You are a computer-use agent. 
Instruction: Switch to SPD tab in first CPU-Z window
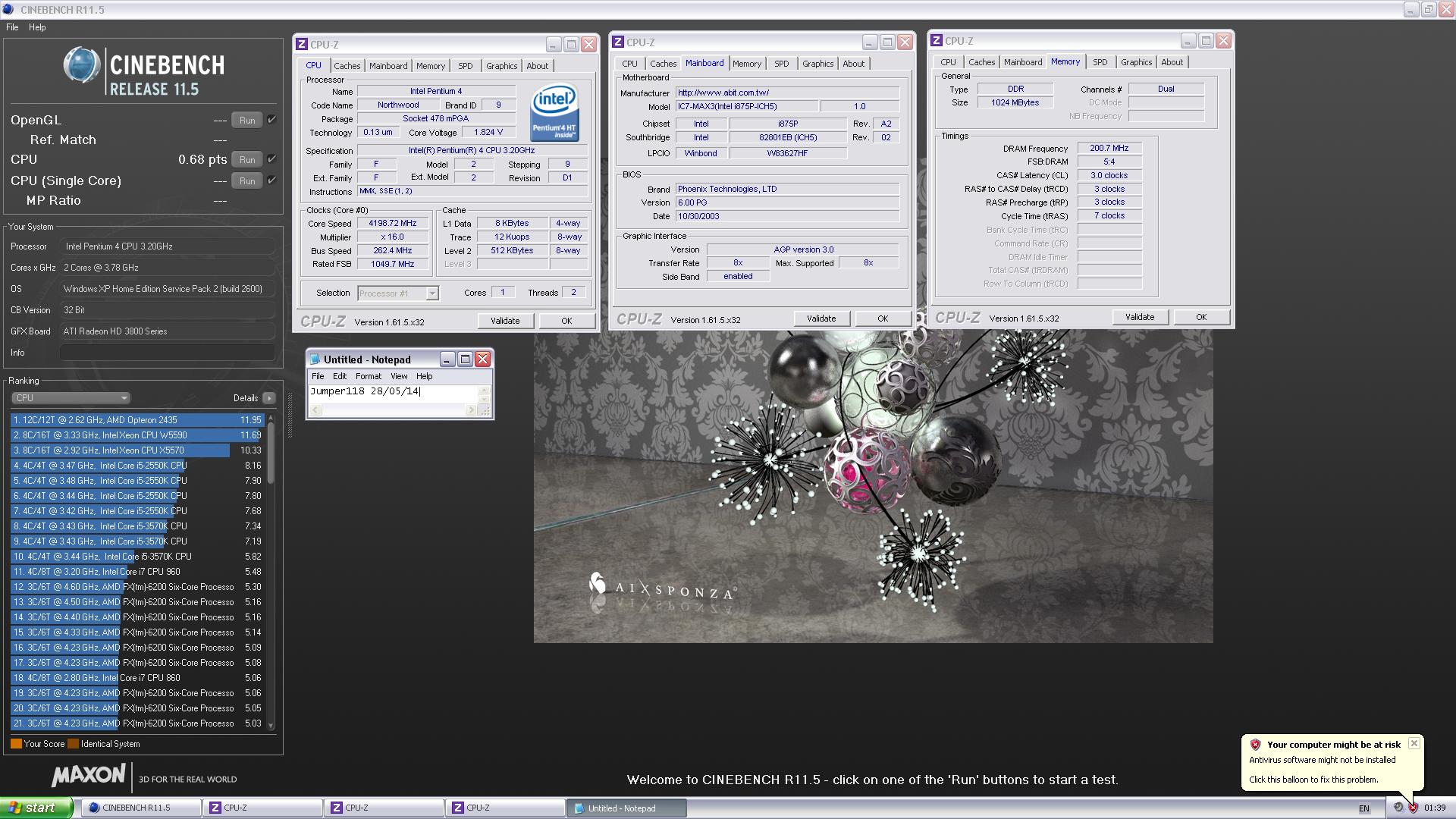coord(466,66)
